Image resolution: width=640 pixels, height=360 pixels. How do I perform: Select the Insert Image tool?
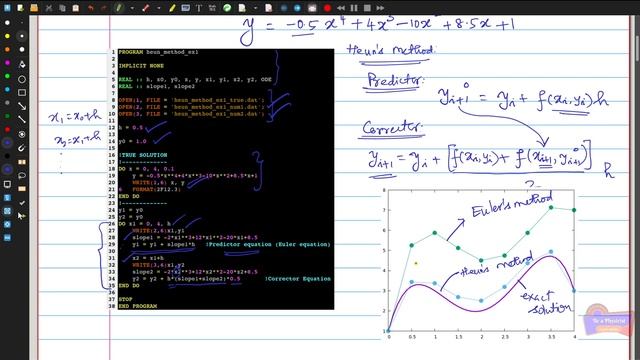185,8
